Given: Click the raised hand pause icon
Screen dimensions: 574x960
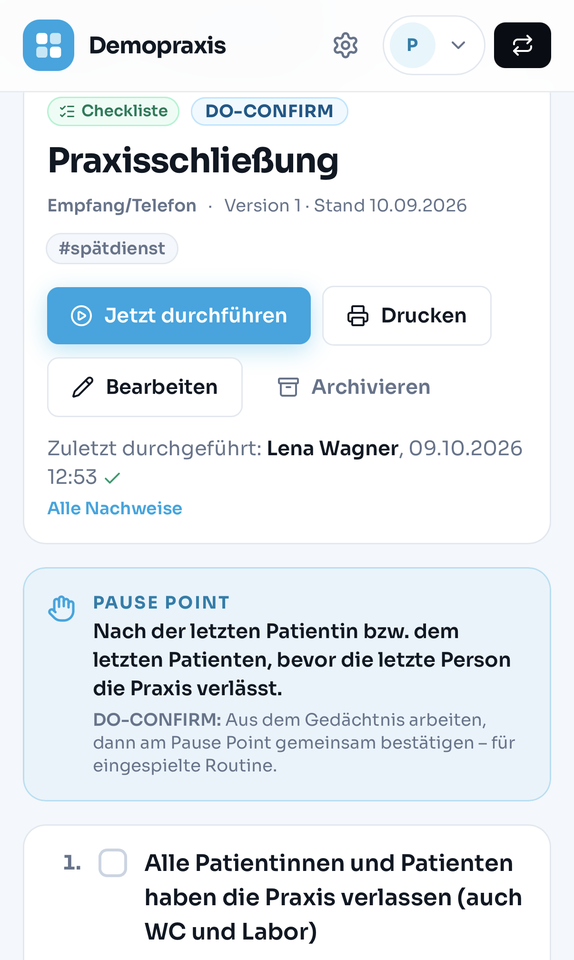Looking at the screenshot, I should point(61,609).
